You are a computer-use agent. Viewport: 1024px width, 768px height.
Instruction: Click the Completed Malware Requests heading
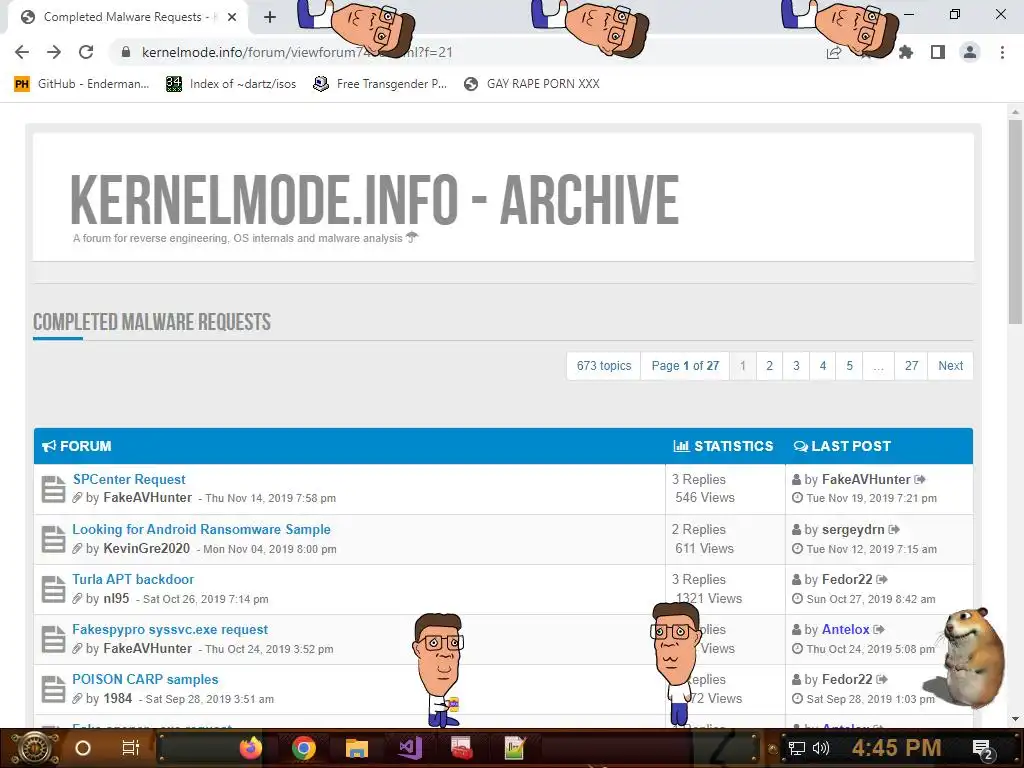(x=152, y=322)
